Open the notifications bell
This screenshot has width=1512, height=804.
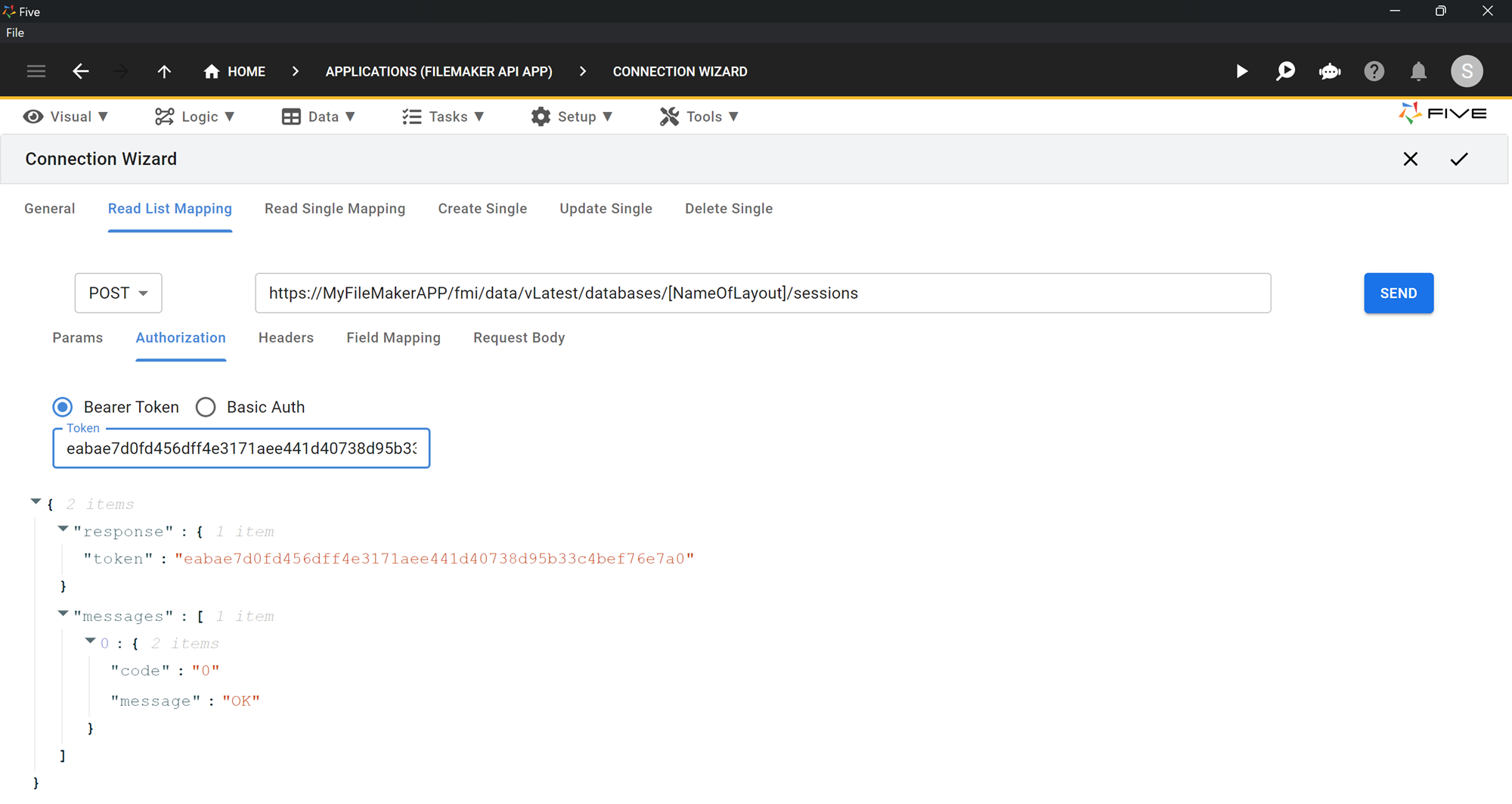coord(1418,71)
